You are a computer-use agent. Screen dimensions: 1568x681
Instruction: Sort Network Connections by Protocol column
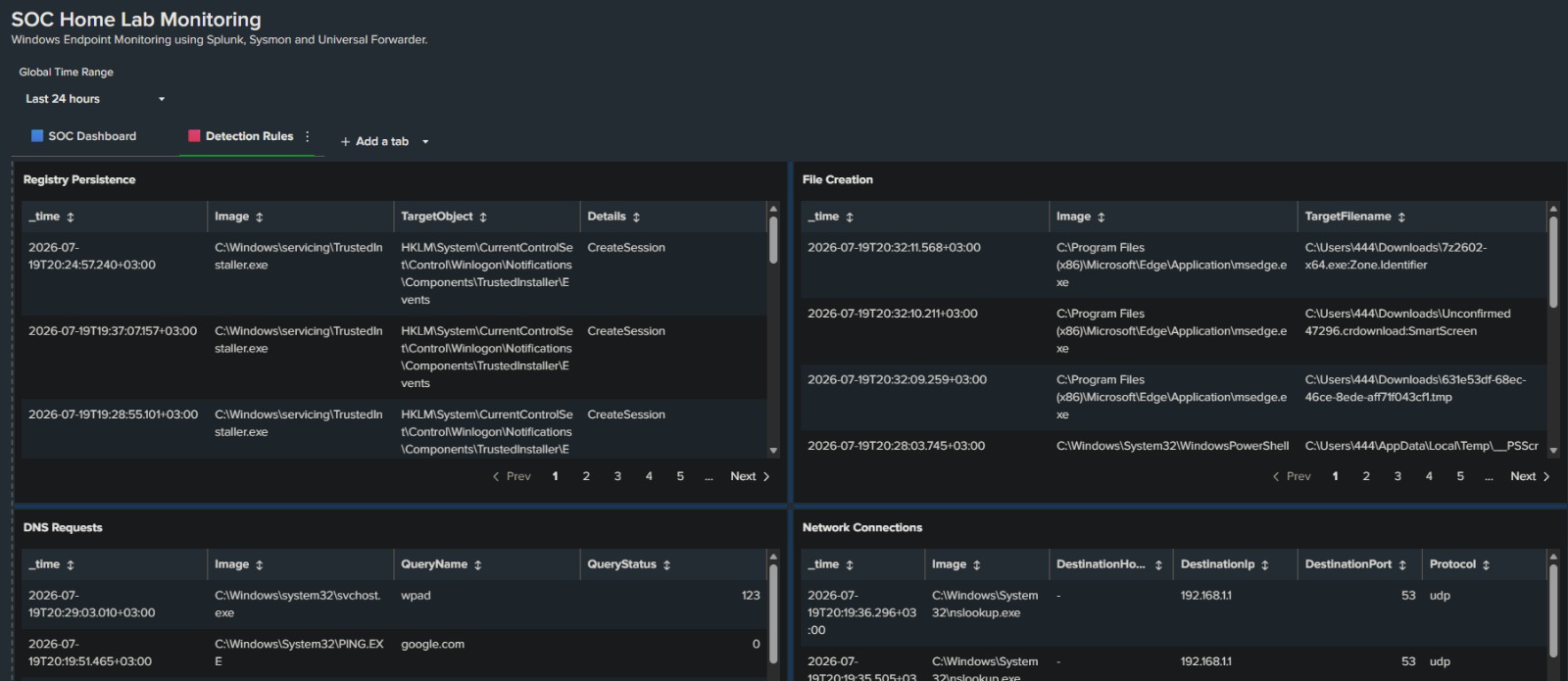pos(1459,564)
